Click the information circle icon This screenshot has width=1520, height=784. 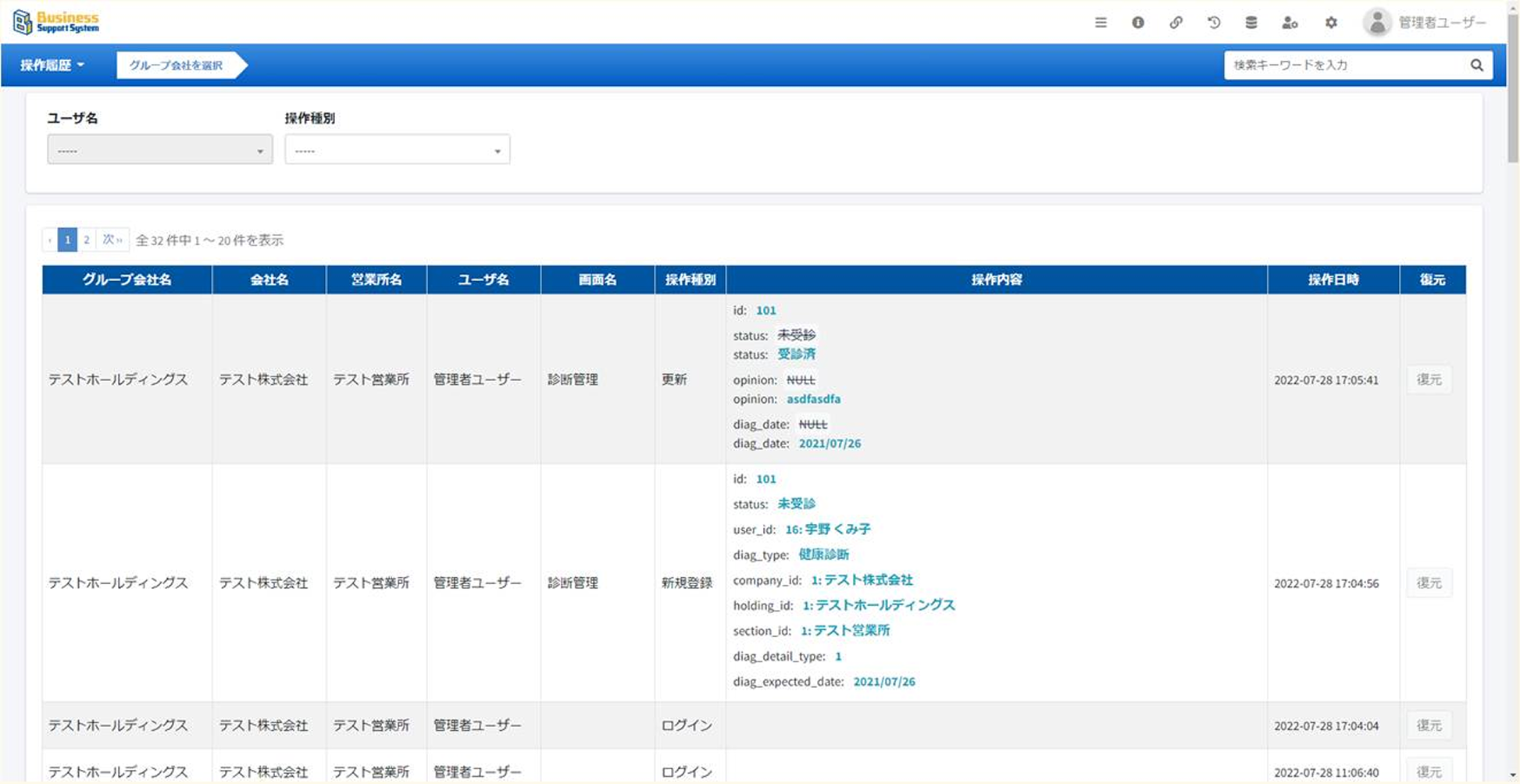[1138, 23]
